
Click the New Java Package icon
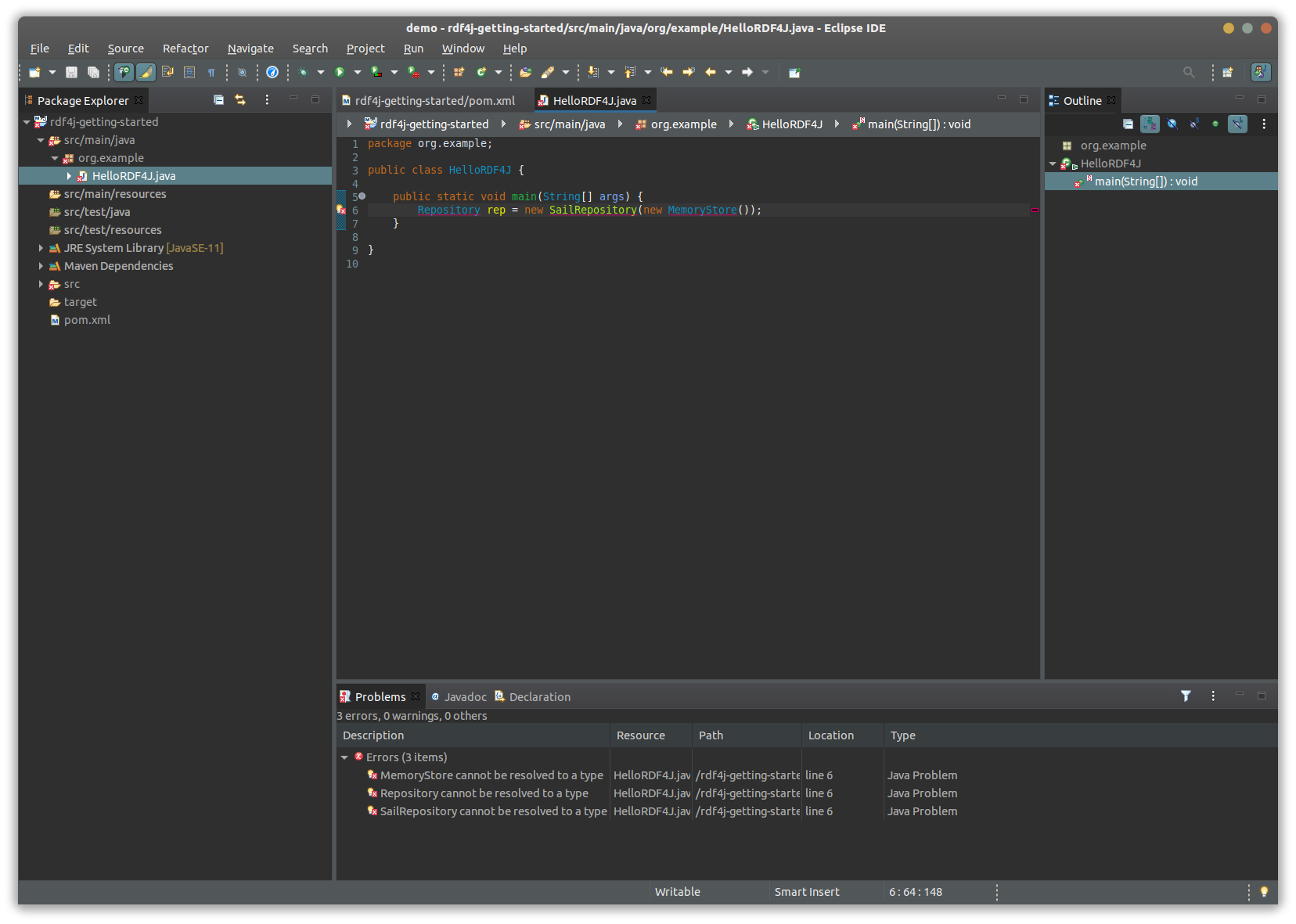[459, 72]
